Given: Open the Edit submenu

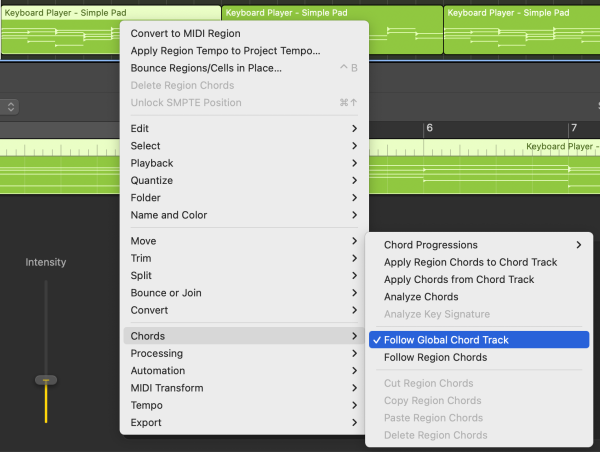Looking at the screenshot, I should pos(244,128).
